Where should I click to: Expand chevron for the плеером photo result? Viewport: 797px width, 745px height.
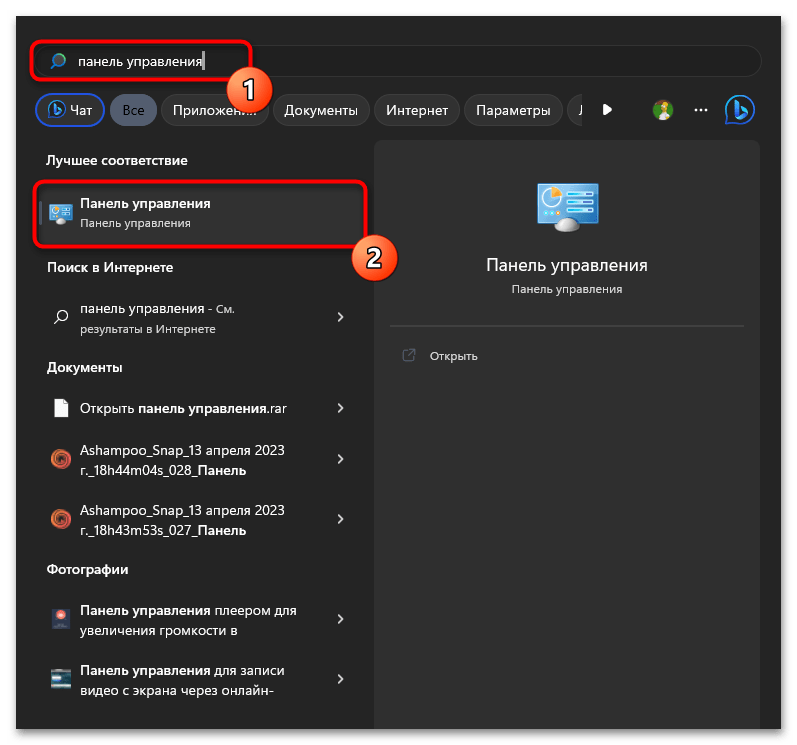pyautogui.click(x=341, y=619)
